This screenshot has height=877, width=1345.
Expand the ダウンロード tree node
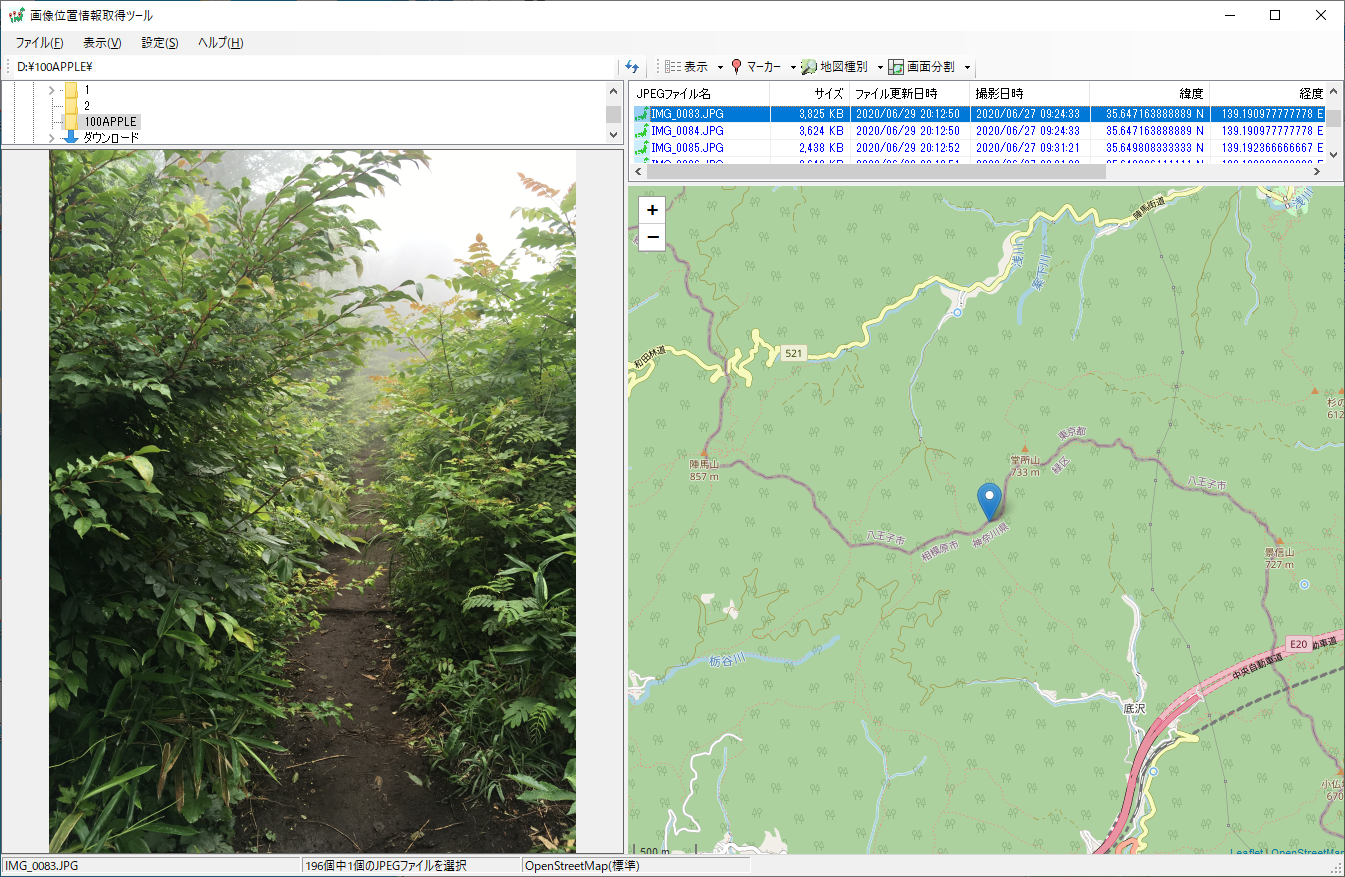pos(51,137)
